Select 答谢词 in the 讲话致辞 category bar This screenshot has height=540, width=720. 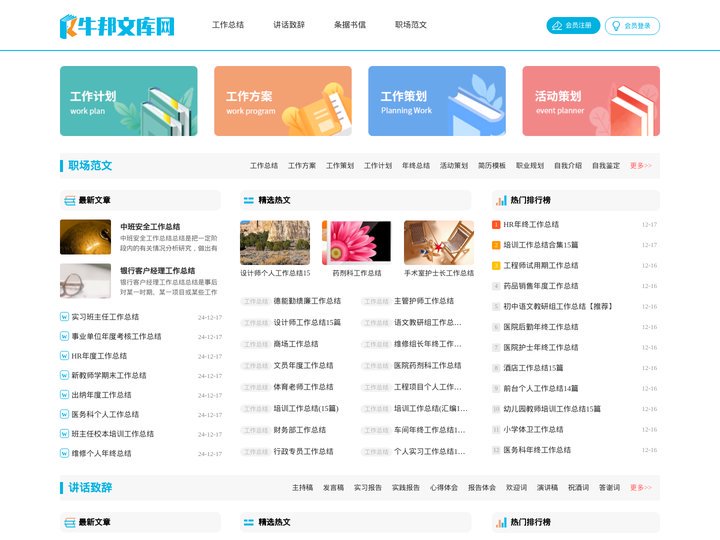609,488
